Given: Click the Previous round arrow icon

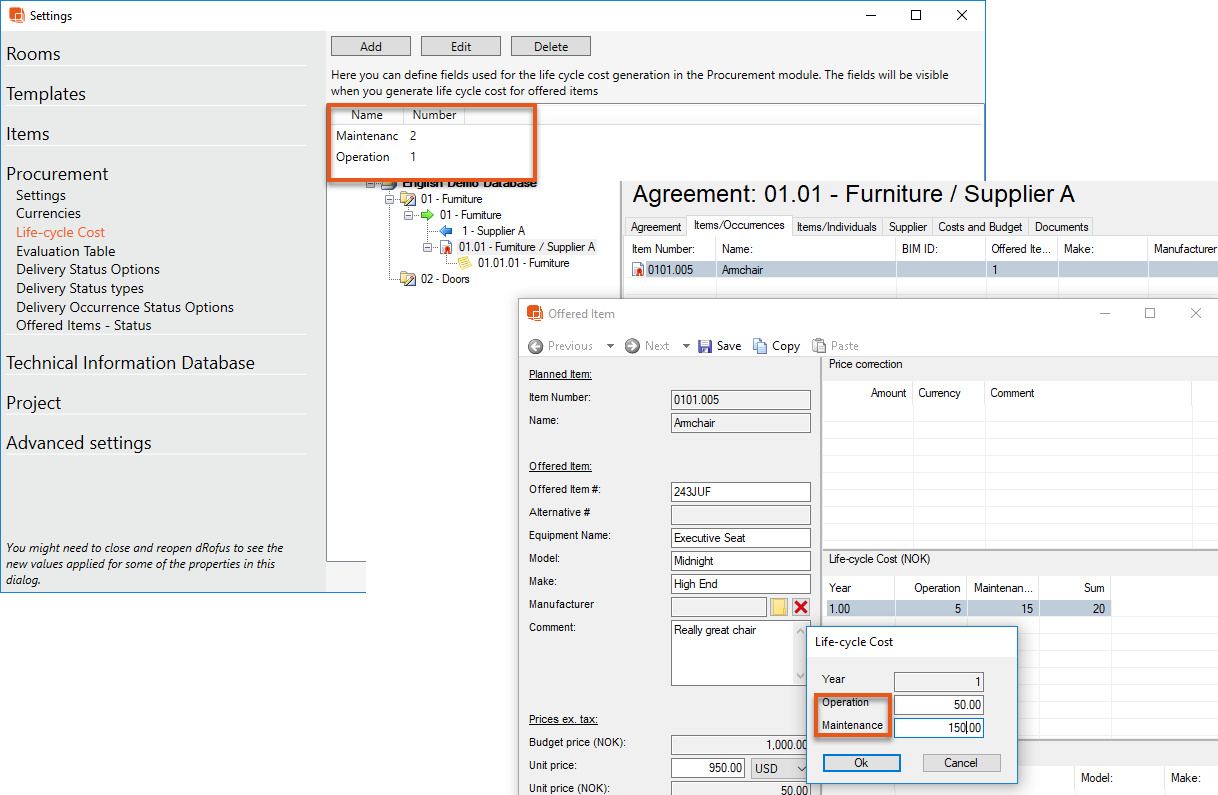Looking at the screenshot, I should point(536,346).
